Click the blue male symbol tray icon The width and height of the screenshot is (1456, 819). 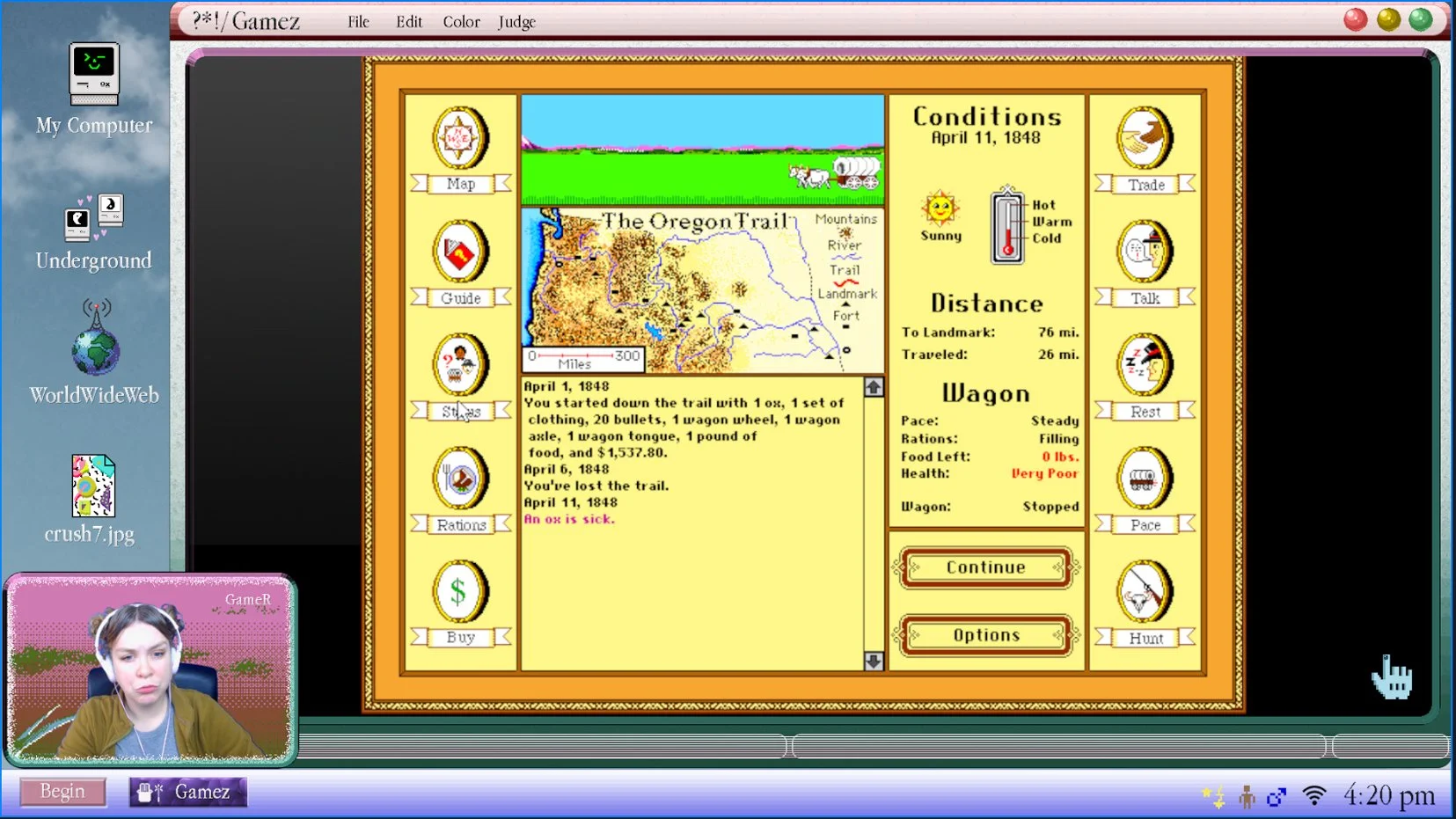point(1277,797)
